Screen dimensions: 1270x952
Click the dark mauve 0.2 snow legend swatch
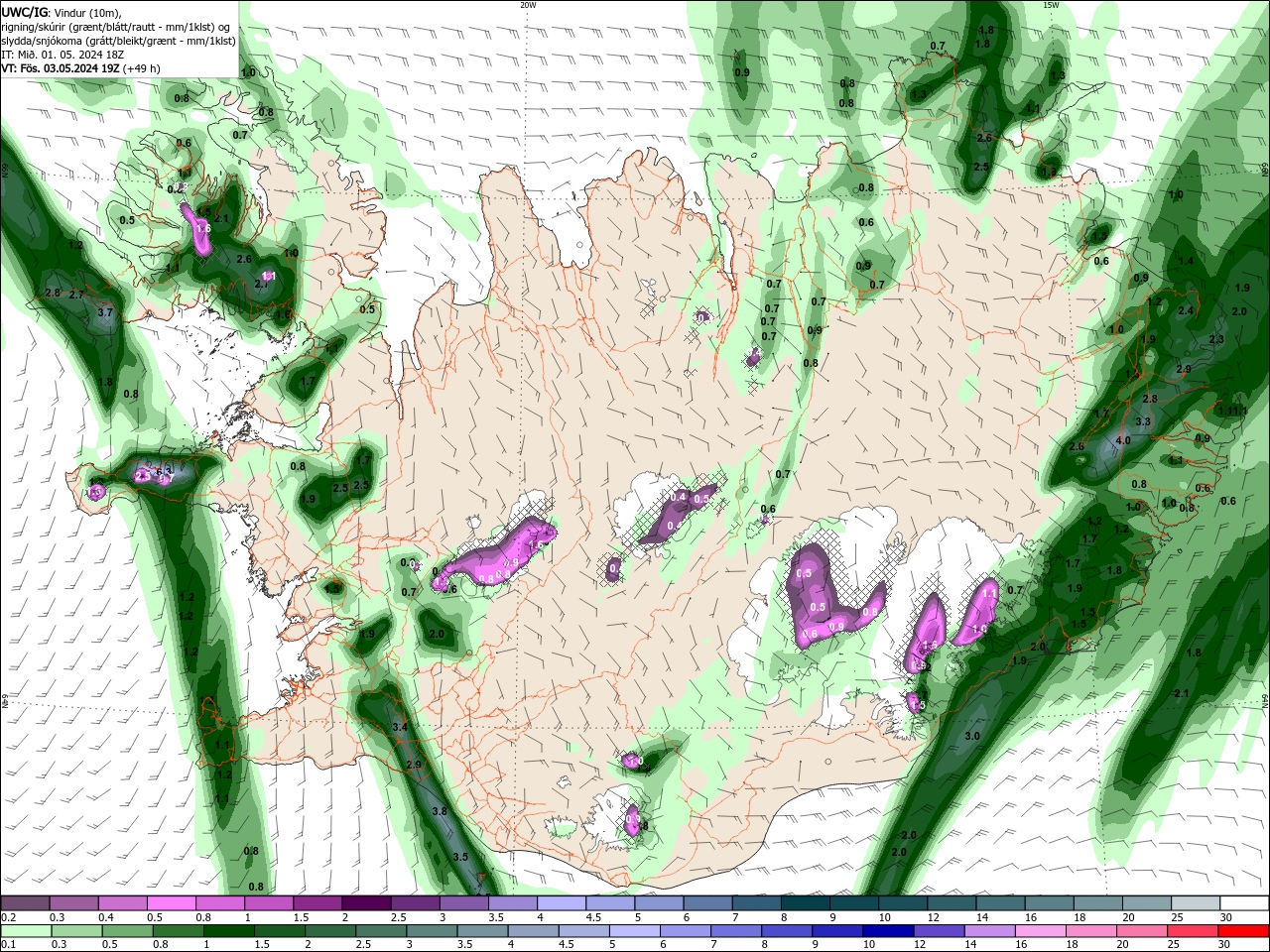pos(25,903)
